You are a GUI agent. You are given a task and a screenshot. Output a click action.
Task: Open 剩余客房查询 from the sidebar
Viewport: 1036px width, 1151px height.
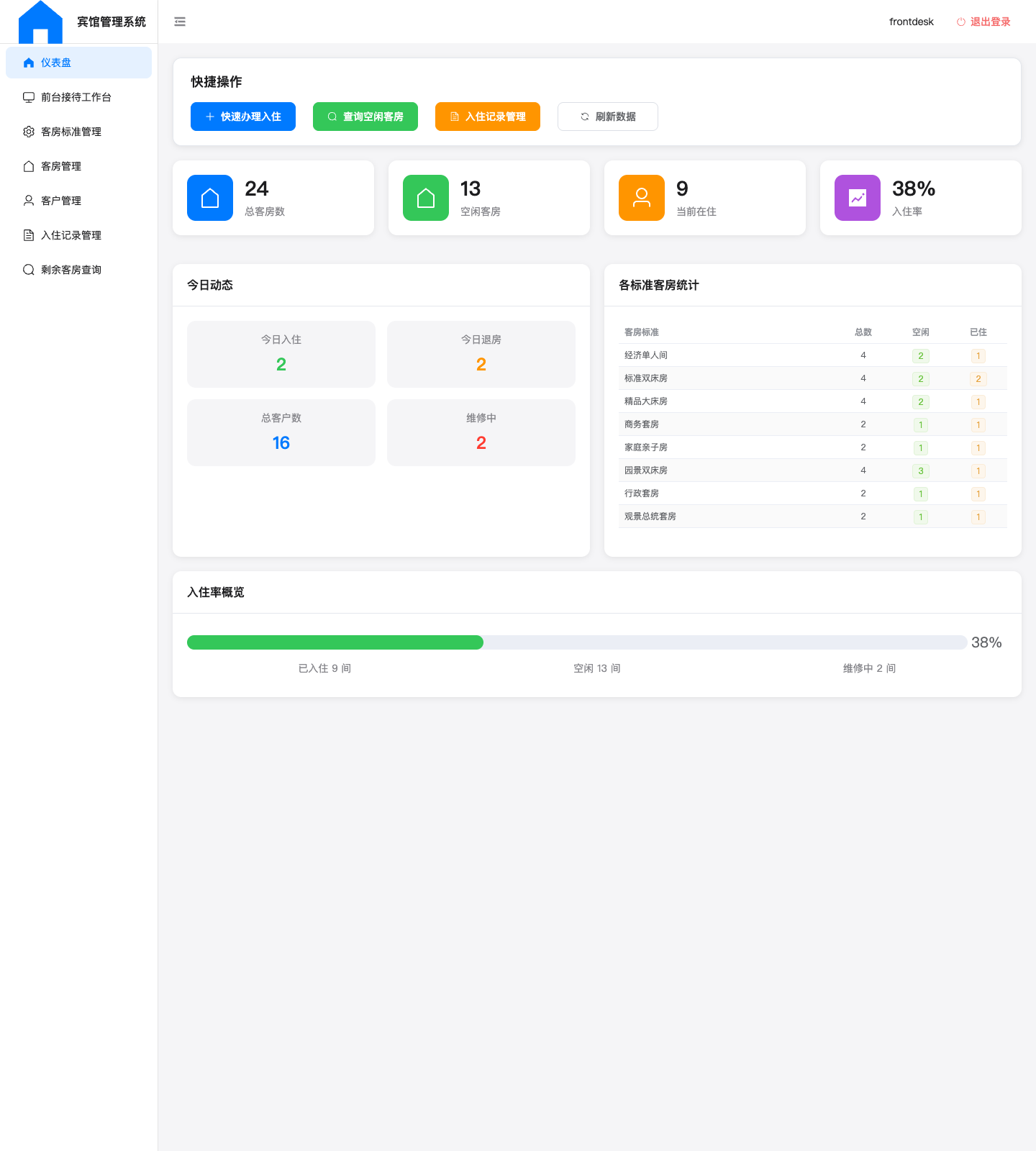(78, 270)
